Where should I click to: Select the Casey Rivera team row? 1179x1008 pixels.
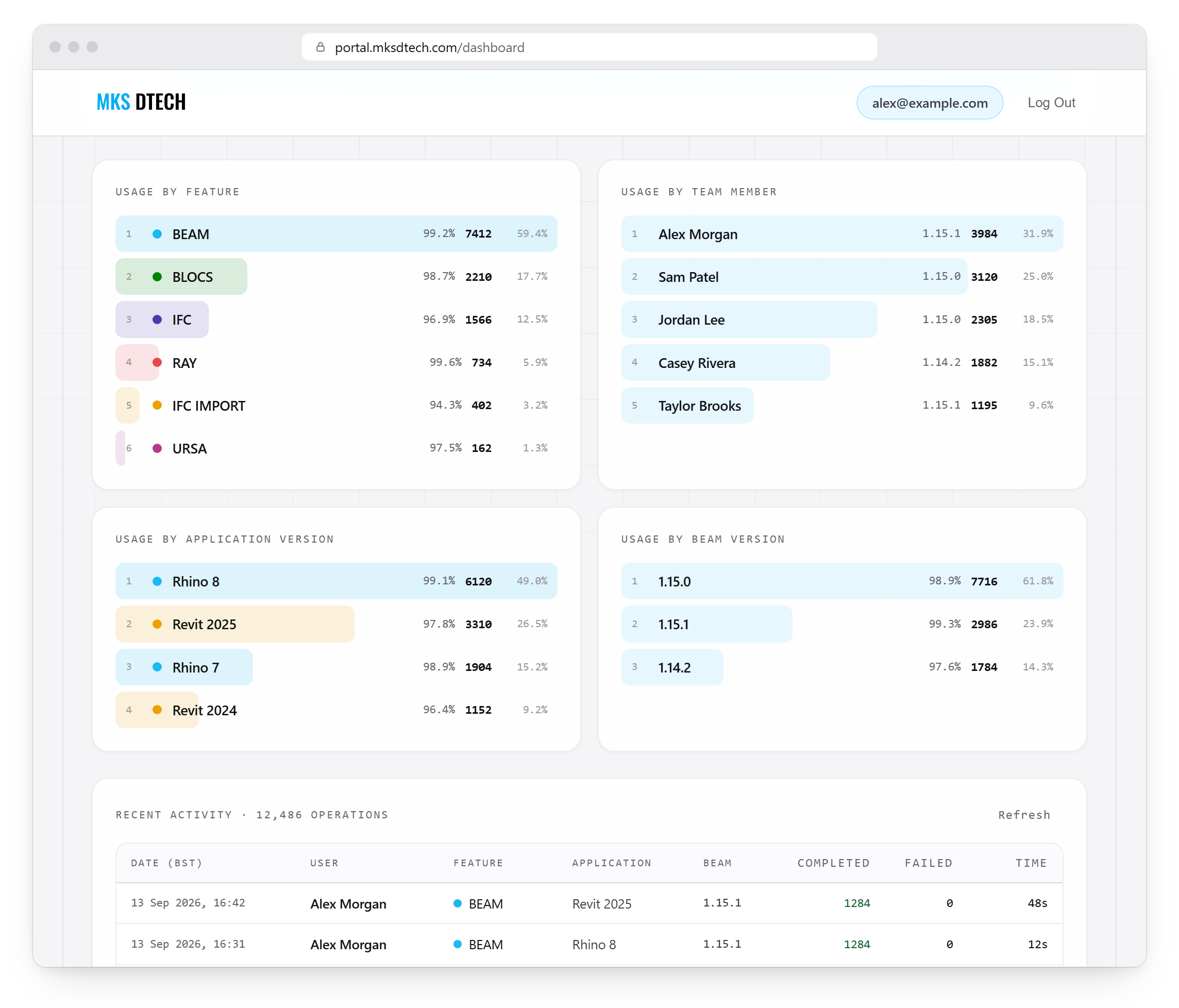coord(841,363)
